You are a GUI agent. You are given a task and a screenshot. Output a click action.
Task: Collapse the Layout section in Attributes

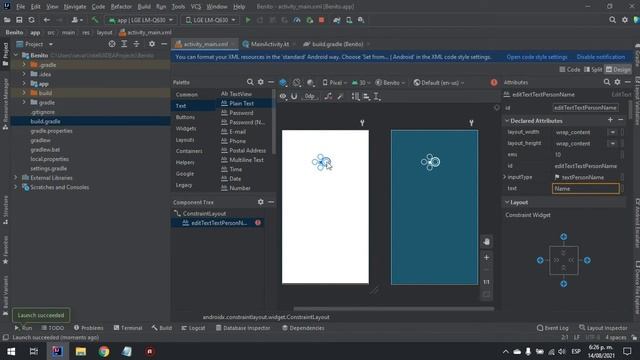click(x=507, y=202)
